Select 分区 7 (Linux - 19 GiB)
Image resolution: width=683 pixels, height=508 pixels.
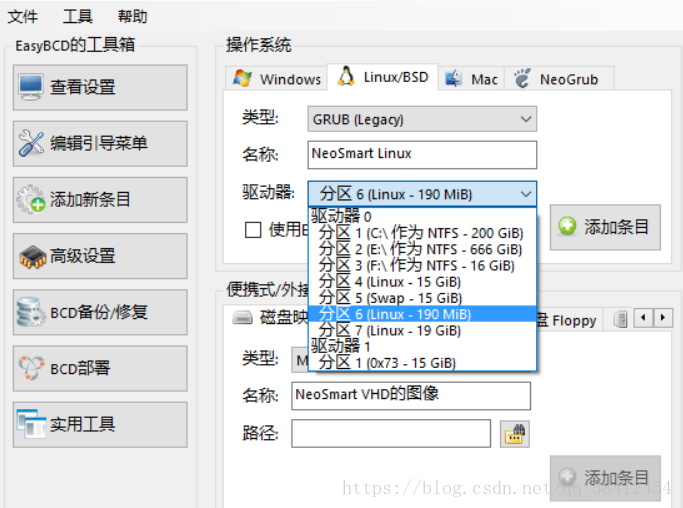(422, 330)
